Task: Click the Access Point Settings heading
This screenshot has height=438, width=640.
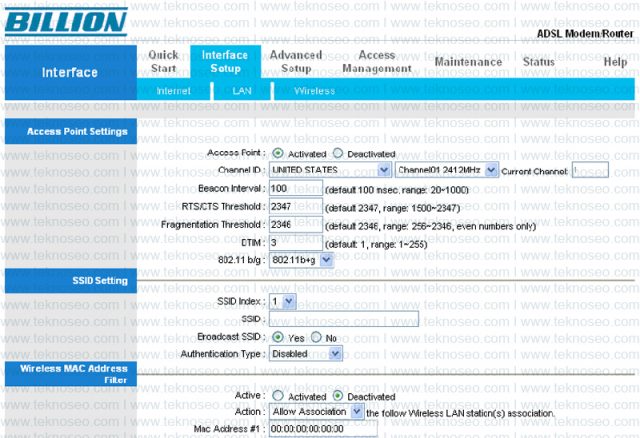Action: (77, 131)
